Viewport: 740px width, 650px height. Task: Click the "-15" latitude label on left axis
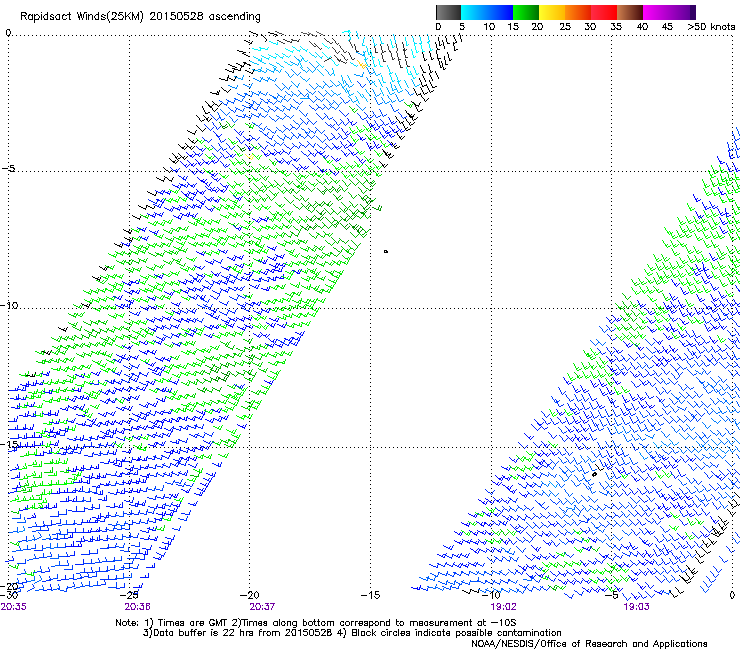tap(9, 444)
